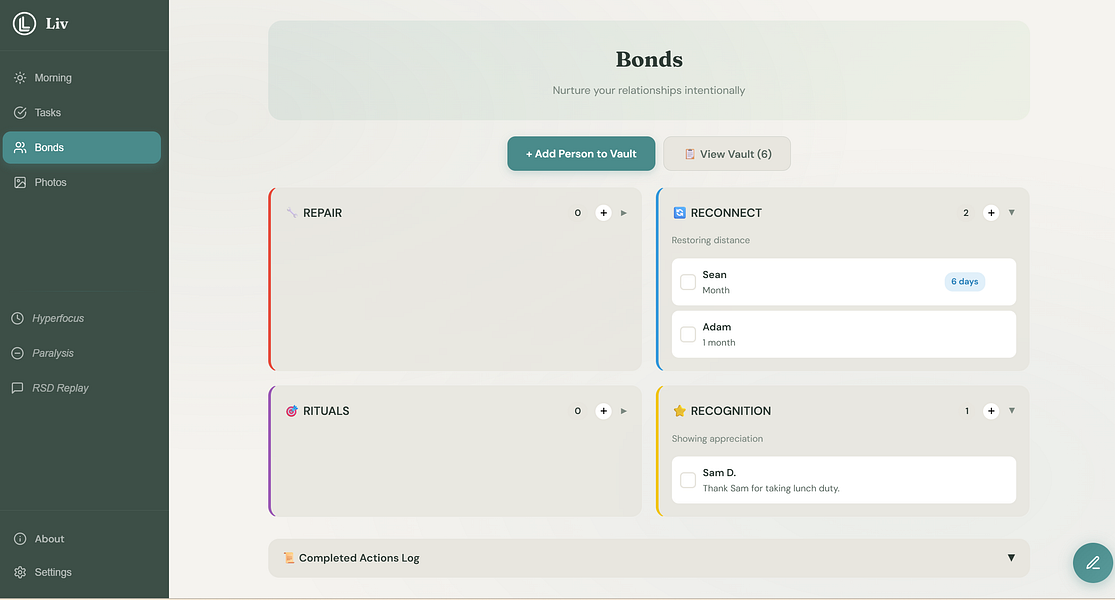1115x600 pixels.
Task: Go to the Morning page
Action: [53, 78]
